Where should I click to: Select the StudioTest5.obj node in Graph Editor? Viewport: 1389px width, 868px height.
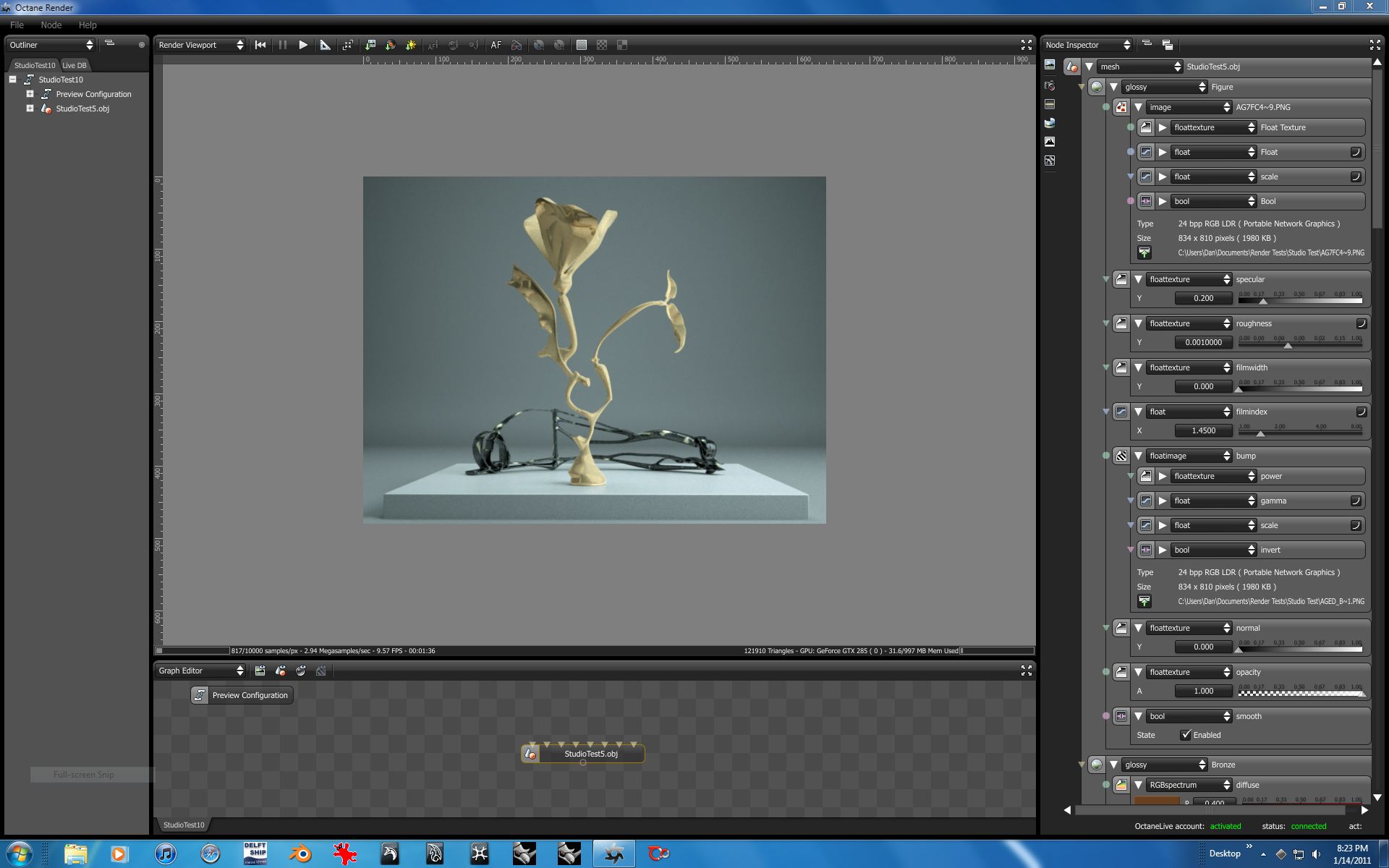[590, 754]
